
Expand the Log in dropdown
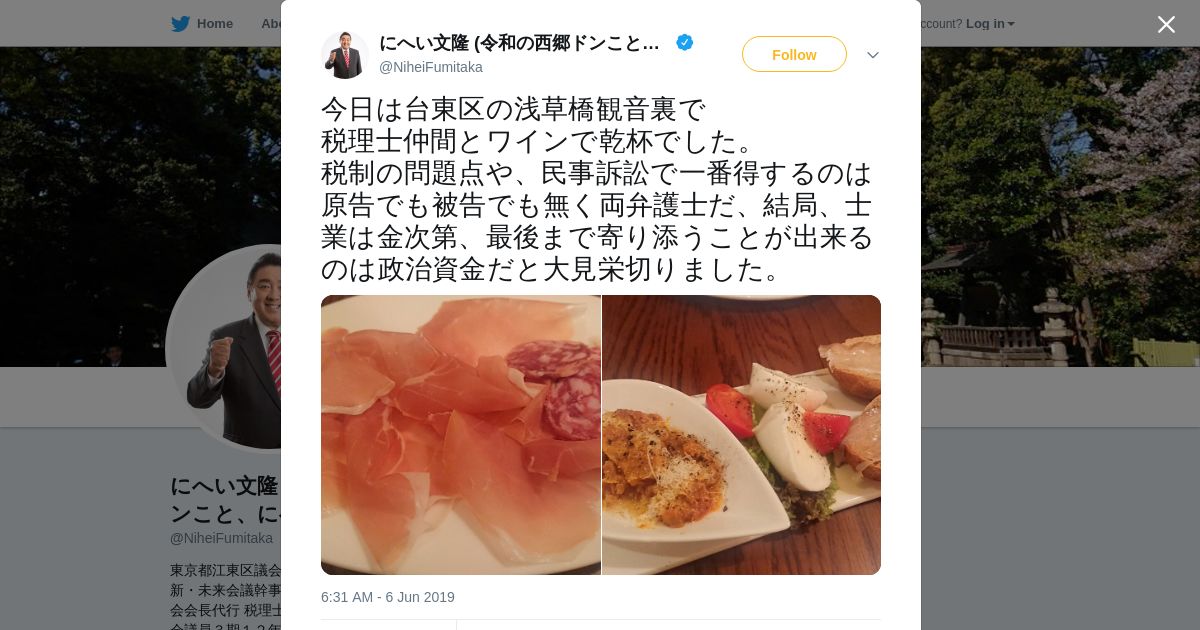click(x=990, y=24)
